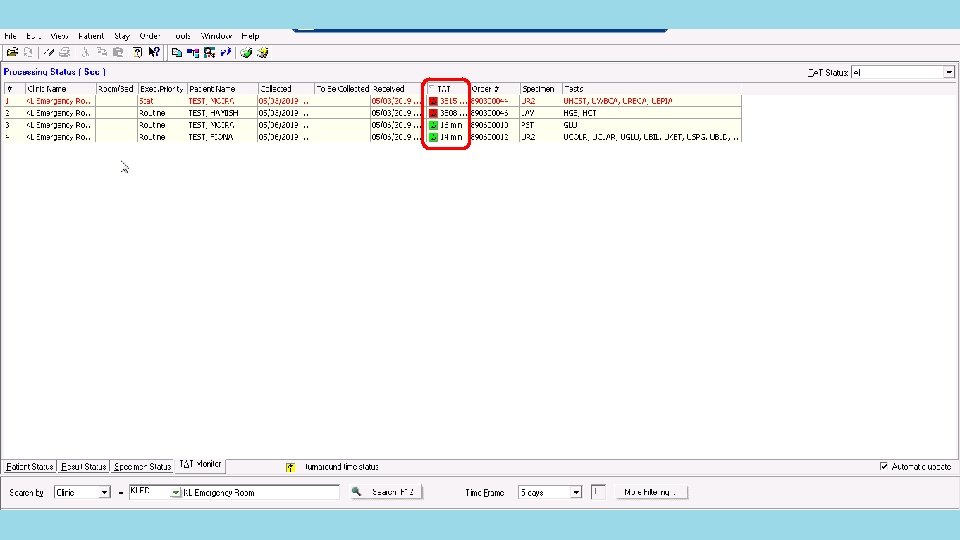Click the small field beside Time Frame
This screenshot has height=540, width=960.
[598, 492]
